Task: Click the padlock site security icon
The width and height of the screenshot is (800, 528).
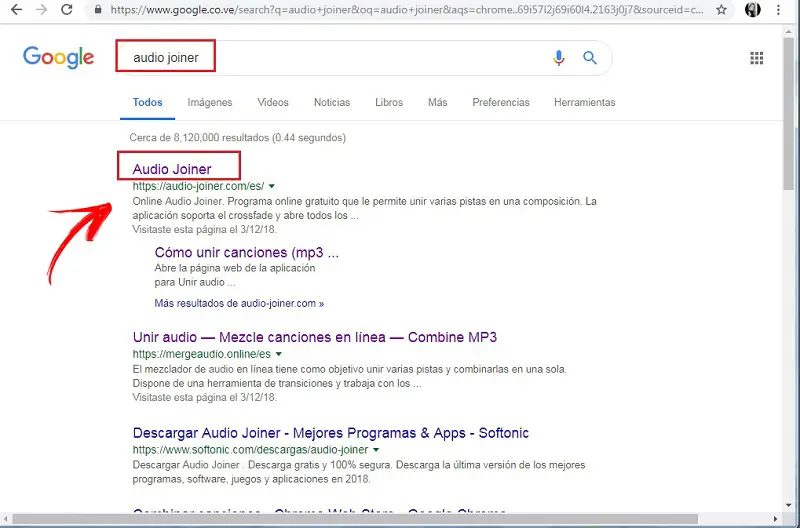Action: (98, 9)
